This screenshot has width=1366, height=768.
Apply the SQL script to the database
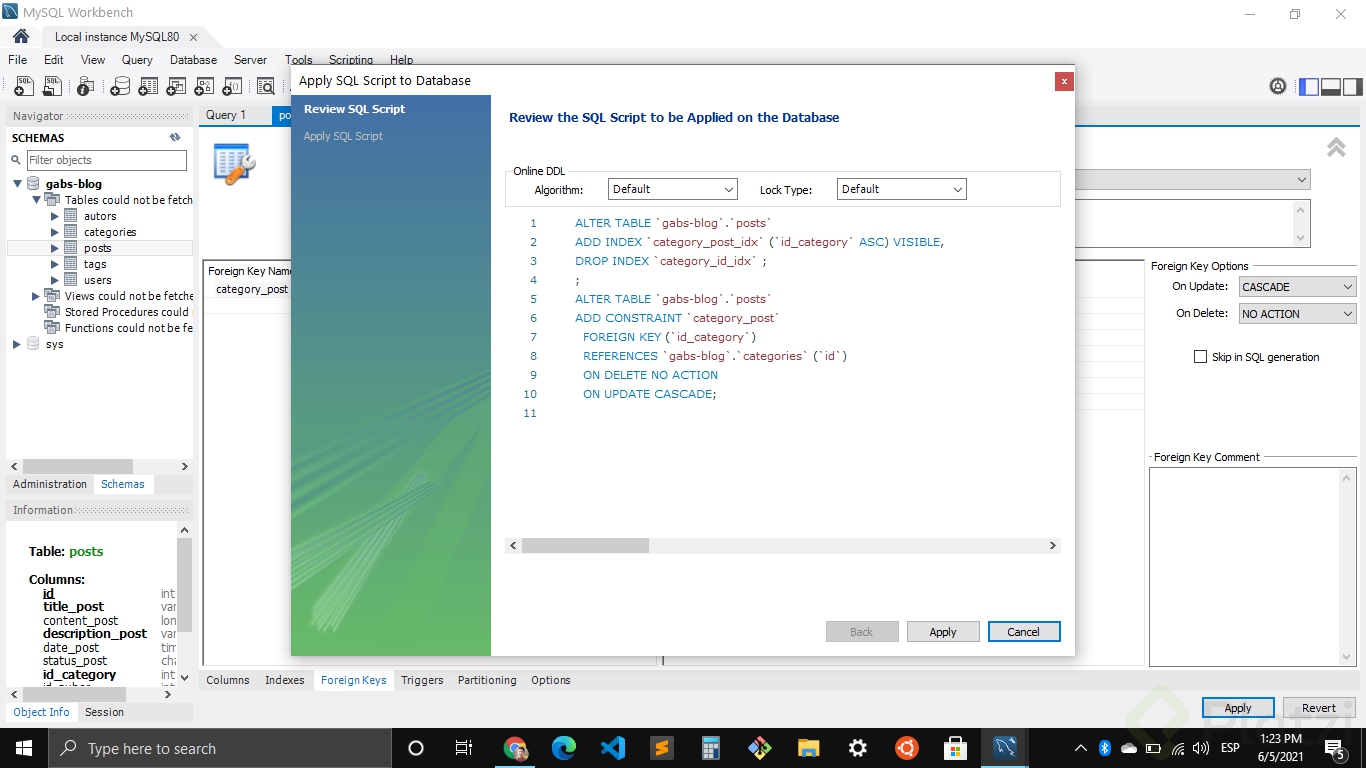click(941, 631)
